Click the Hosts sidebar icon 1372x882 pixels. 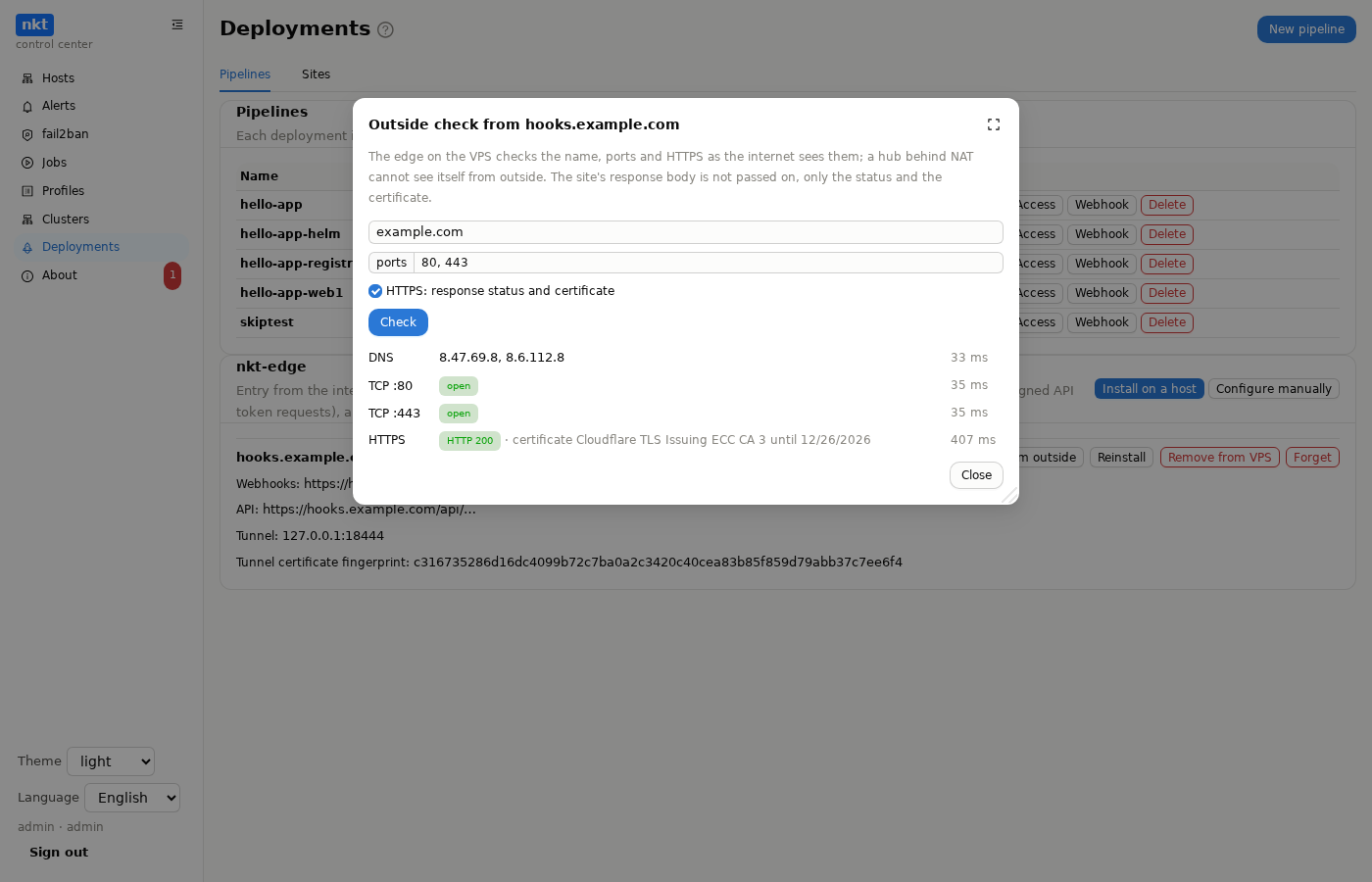(27, 78)
